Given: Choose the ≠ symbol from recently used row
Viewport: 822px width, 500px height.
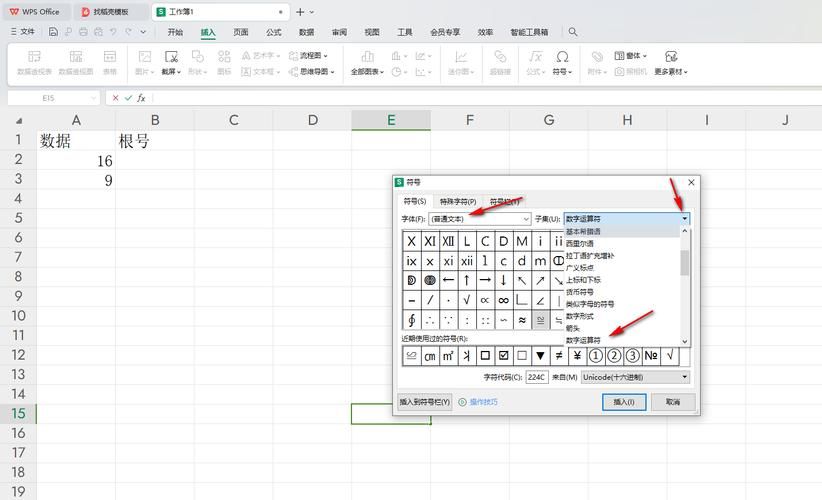Looking at the screenshot, I should point(558,355).
